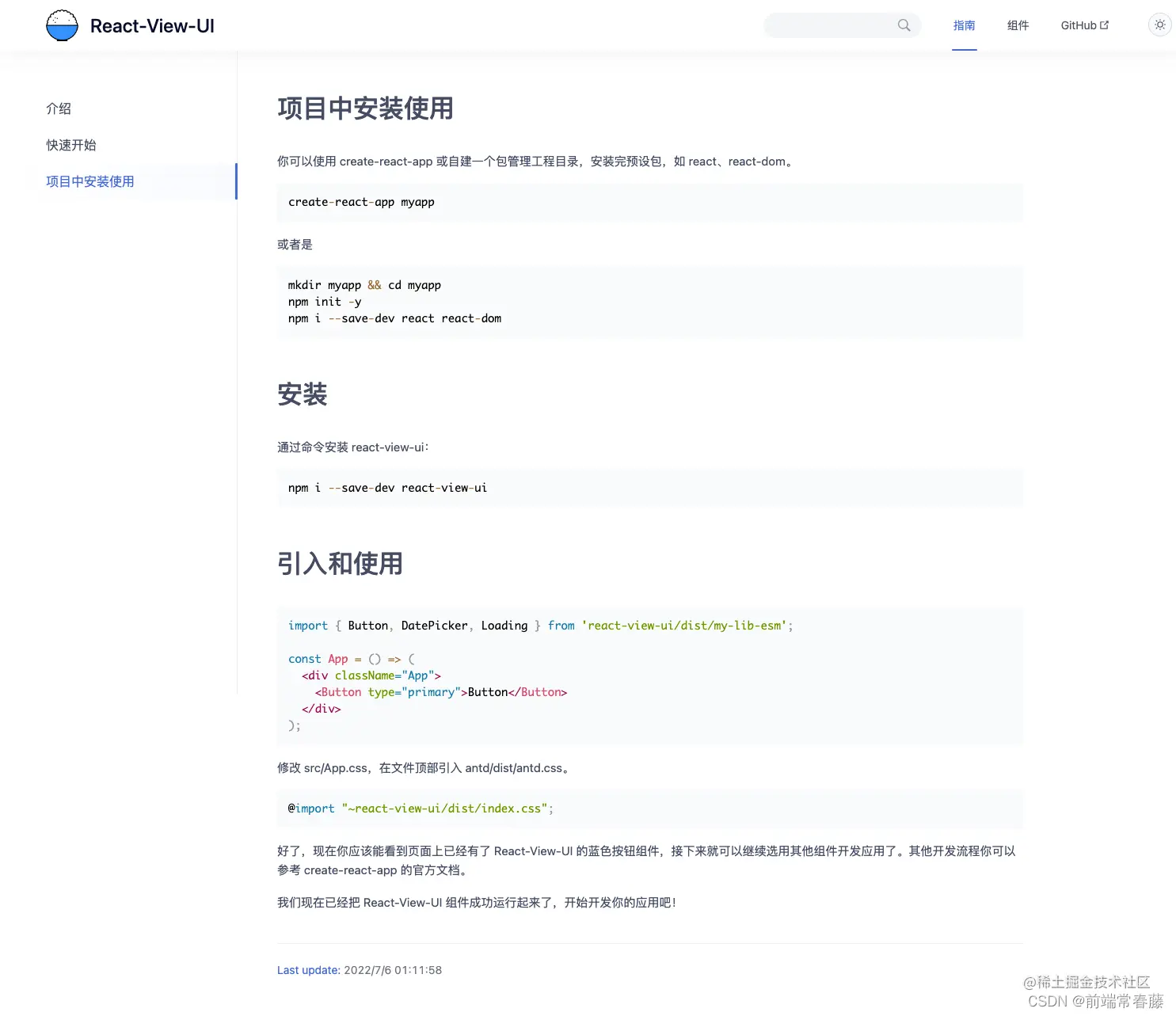Image resolution: width=1176 pixels, height=1016 pixels.
Task: Click the search magnifier icon
Action: click(x=904, y=25)
